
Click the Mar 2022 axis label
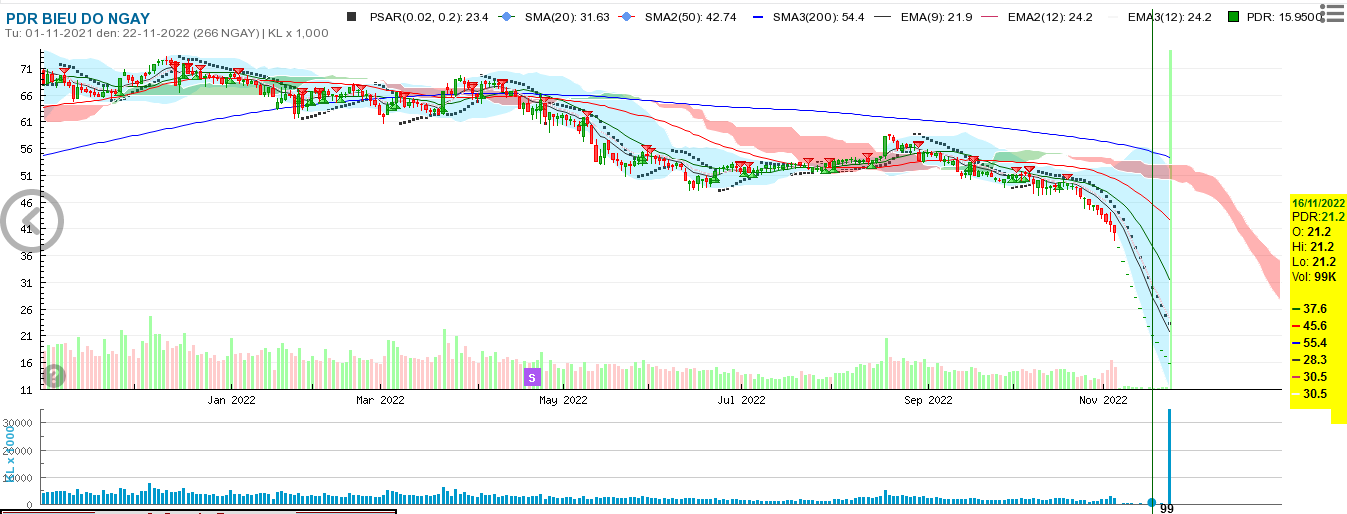380,401
